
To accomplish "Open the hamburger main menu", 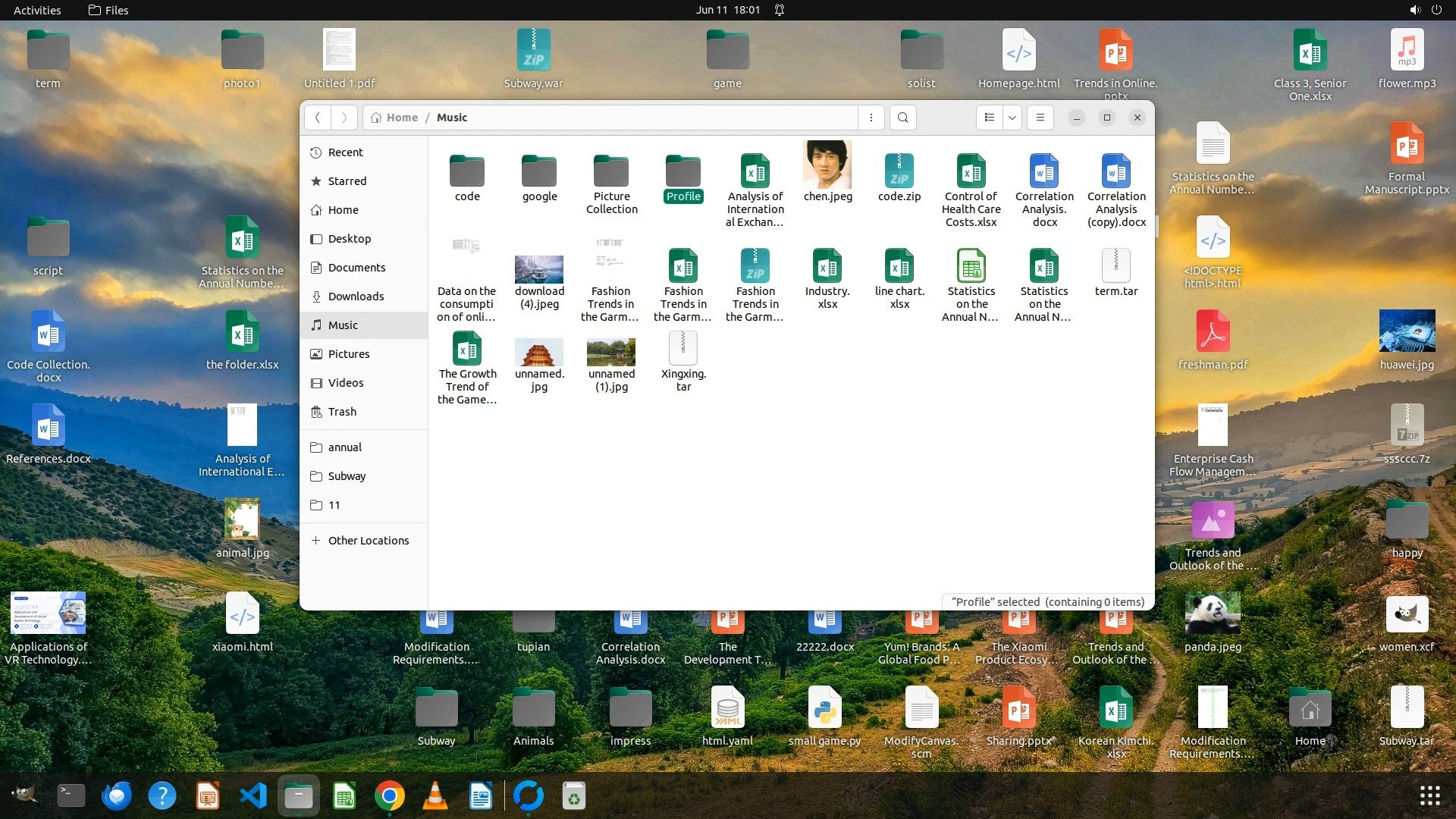I will tap(1040, 118).
